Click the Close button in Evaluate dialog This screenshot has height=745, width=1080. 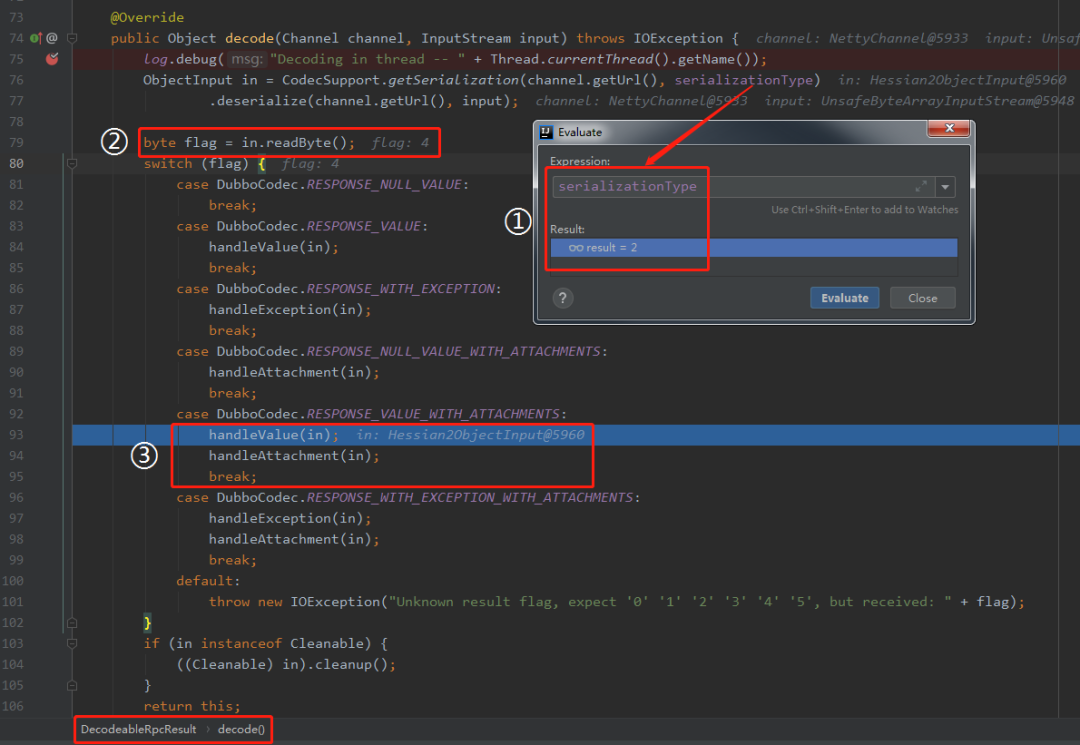coord(922,298)
